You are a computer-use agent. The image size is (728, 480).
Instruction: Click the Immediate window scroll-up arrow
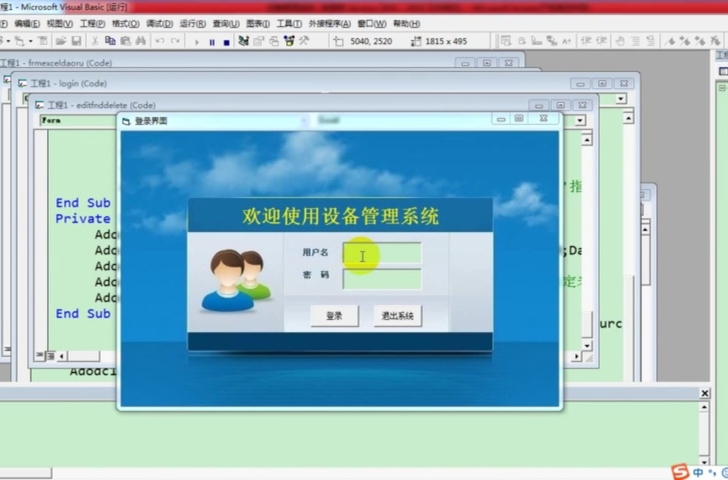704,407
